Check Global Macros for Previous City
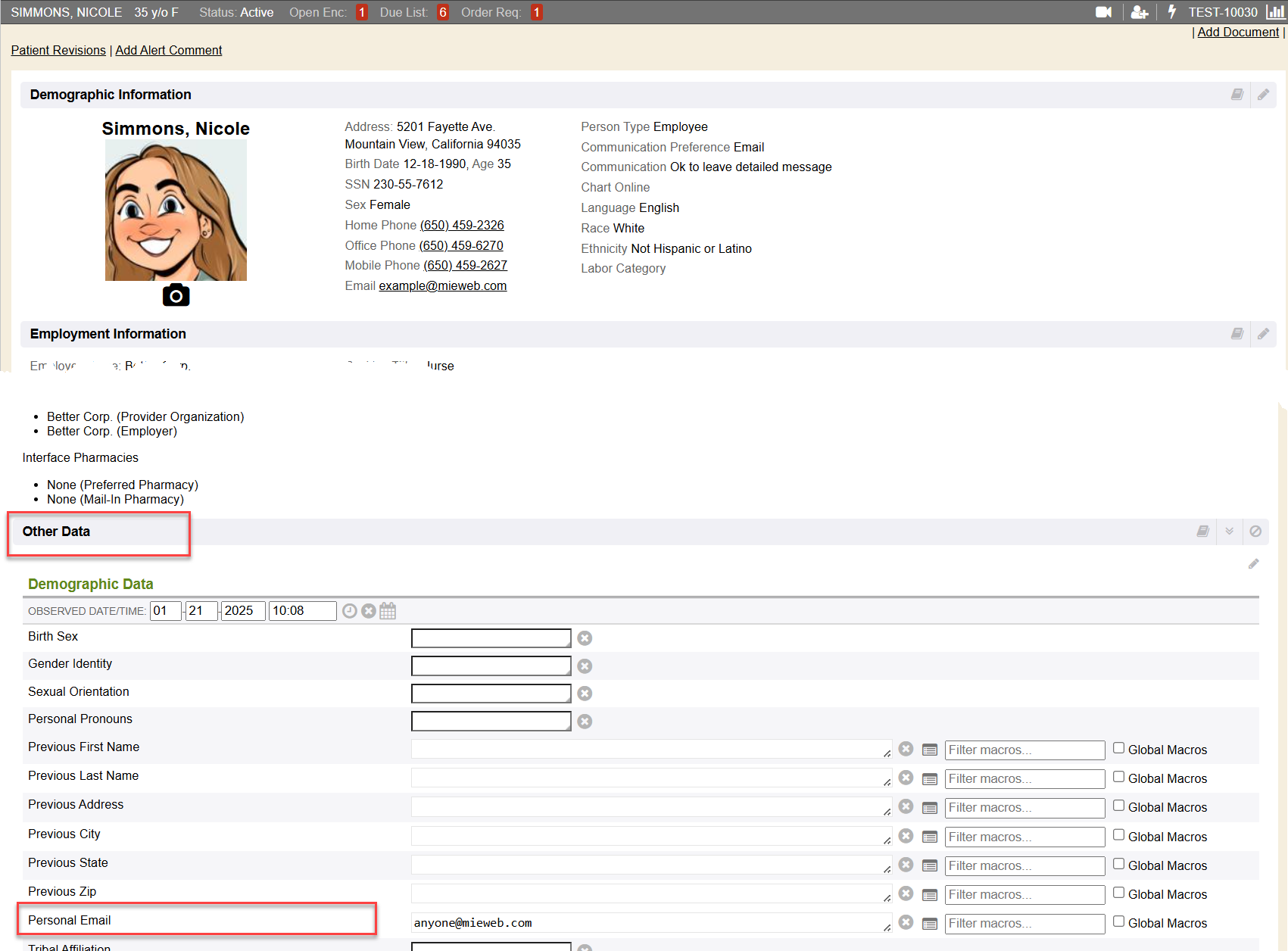Image resolution: width=1288 pixels, height=951 pixels. [x=1118, y=835]
